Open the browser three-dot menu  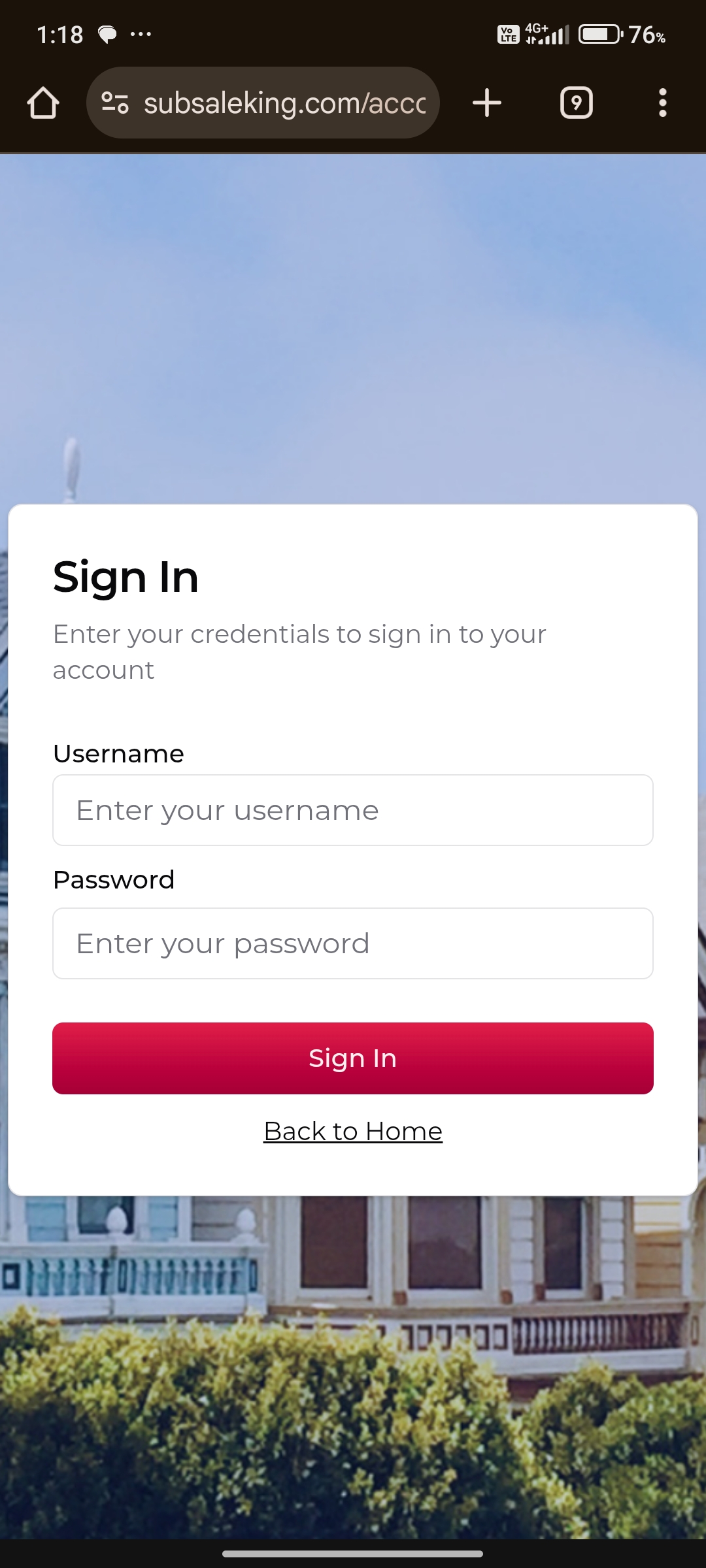pos(663,103)
